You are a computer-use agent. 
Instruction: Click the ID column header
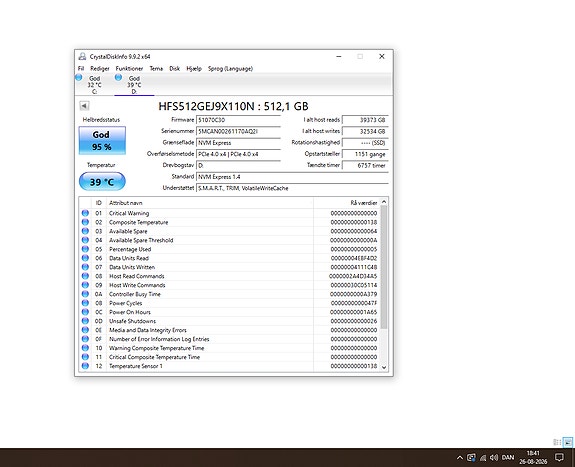(x=99, y=203)
